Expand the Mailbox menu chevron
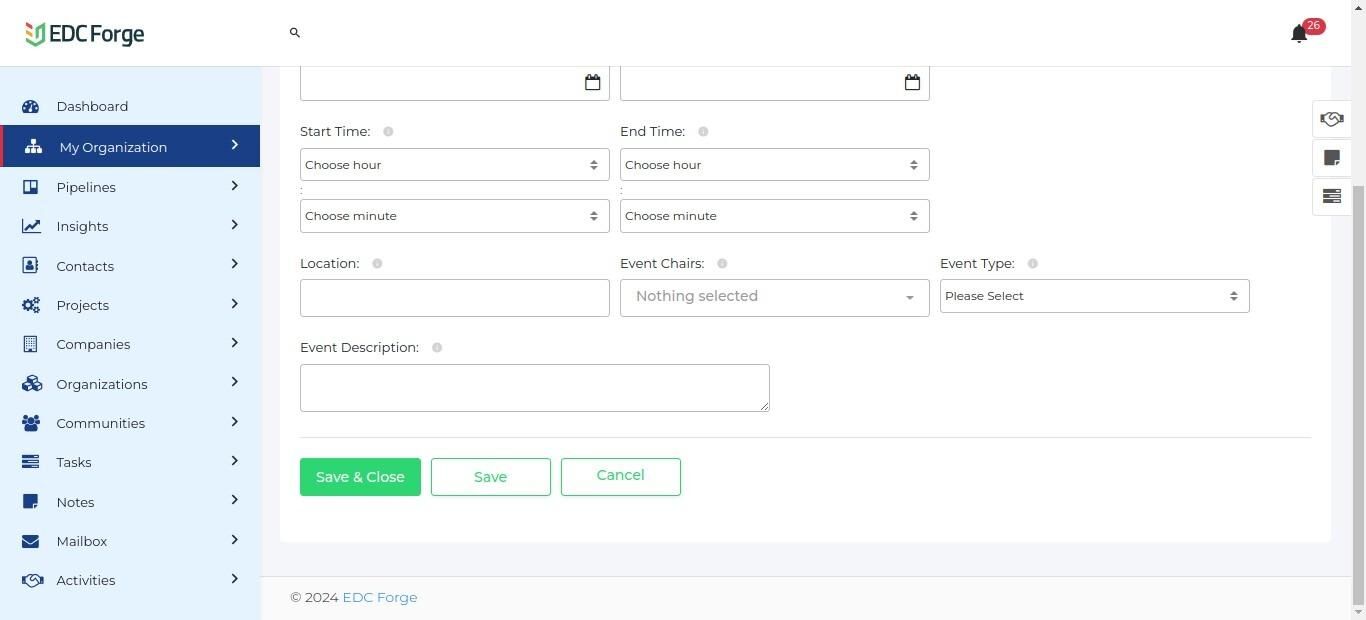 pyautogui.click(x=234, y=540)
